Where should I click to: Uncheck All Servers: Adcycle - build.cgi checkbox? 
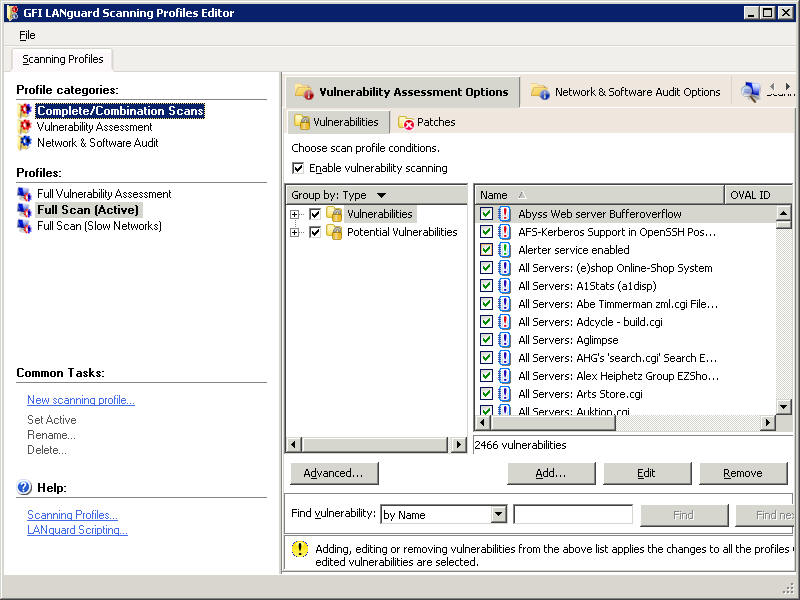coord(486,321)
